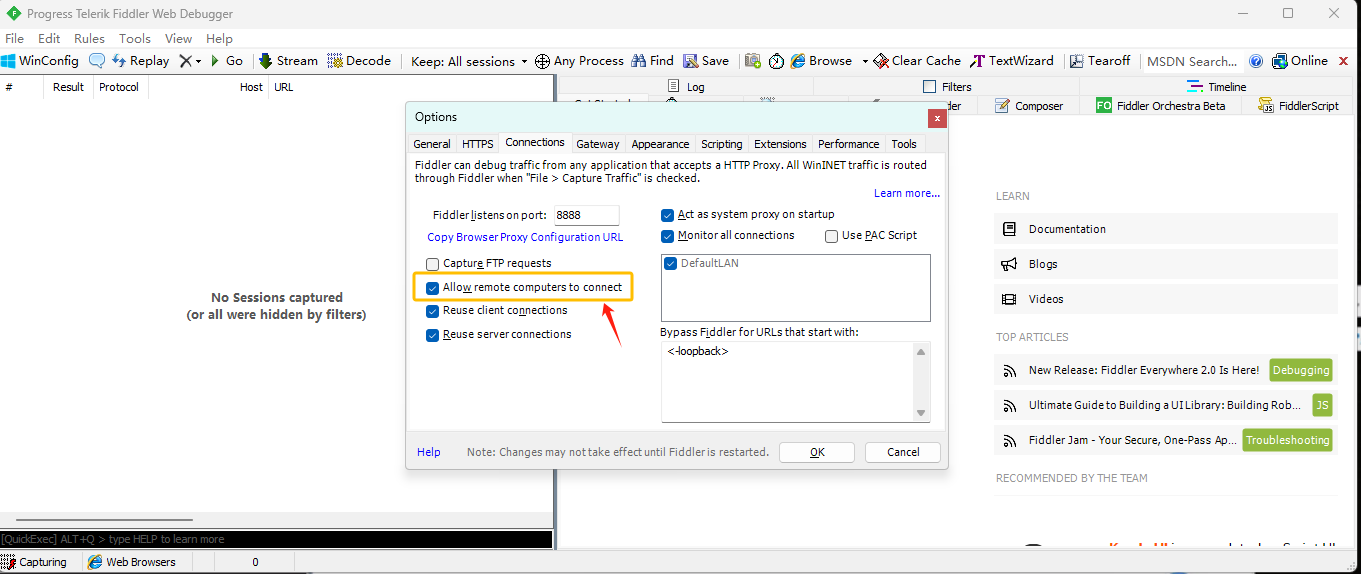Click the blue help question icon
Screen dimensions: 1361x574
[1256, 61]
